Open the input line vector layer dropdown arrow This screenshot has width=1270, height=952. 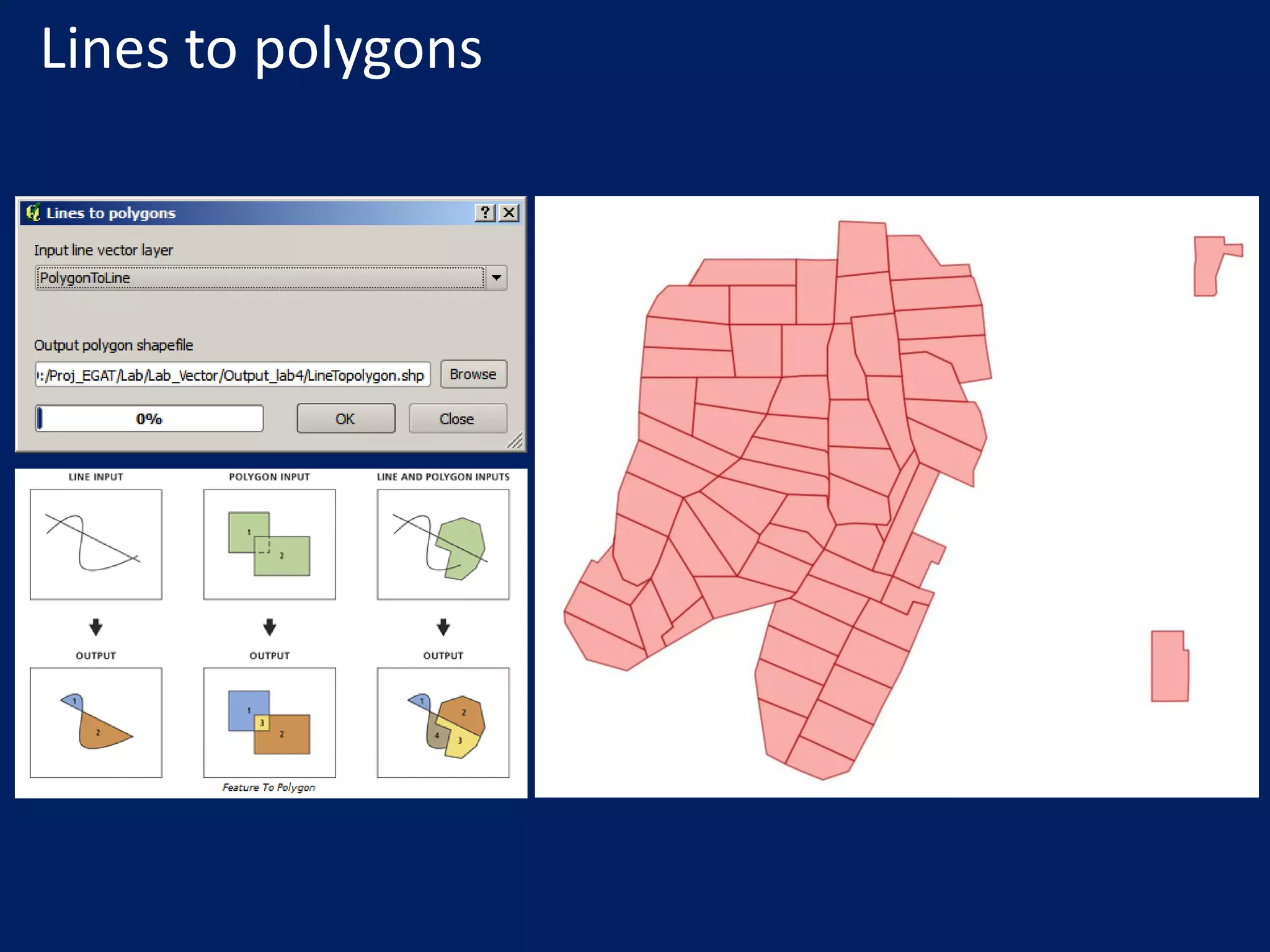[496, 278]
